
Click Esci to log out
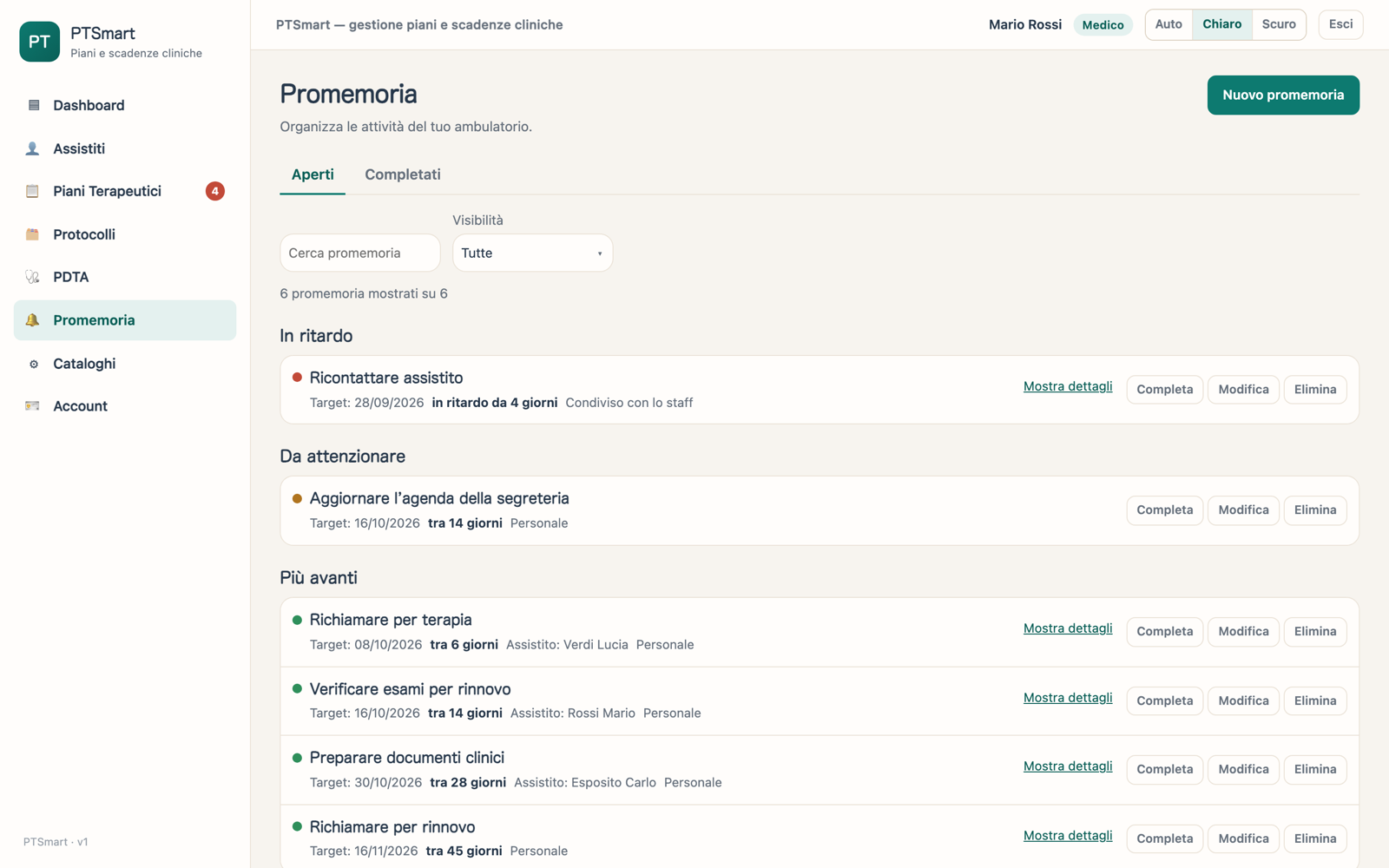[x=1340, y=24]
